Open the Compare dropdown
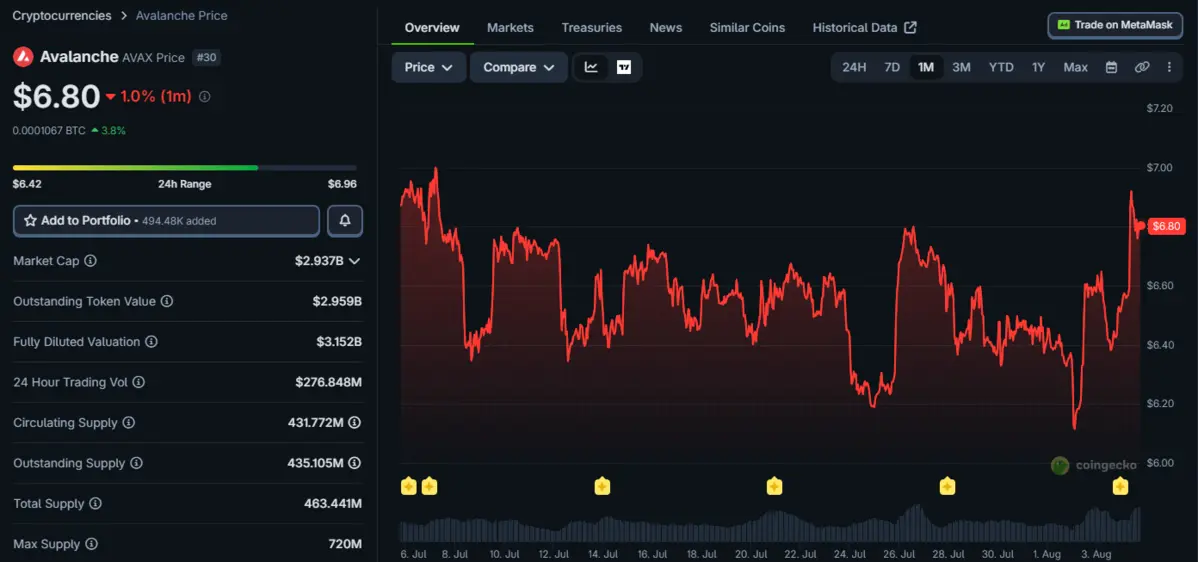 (519, 67)
